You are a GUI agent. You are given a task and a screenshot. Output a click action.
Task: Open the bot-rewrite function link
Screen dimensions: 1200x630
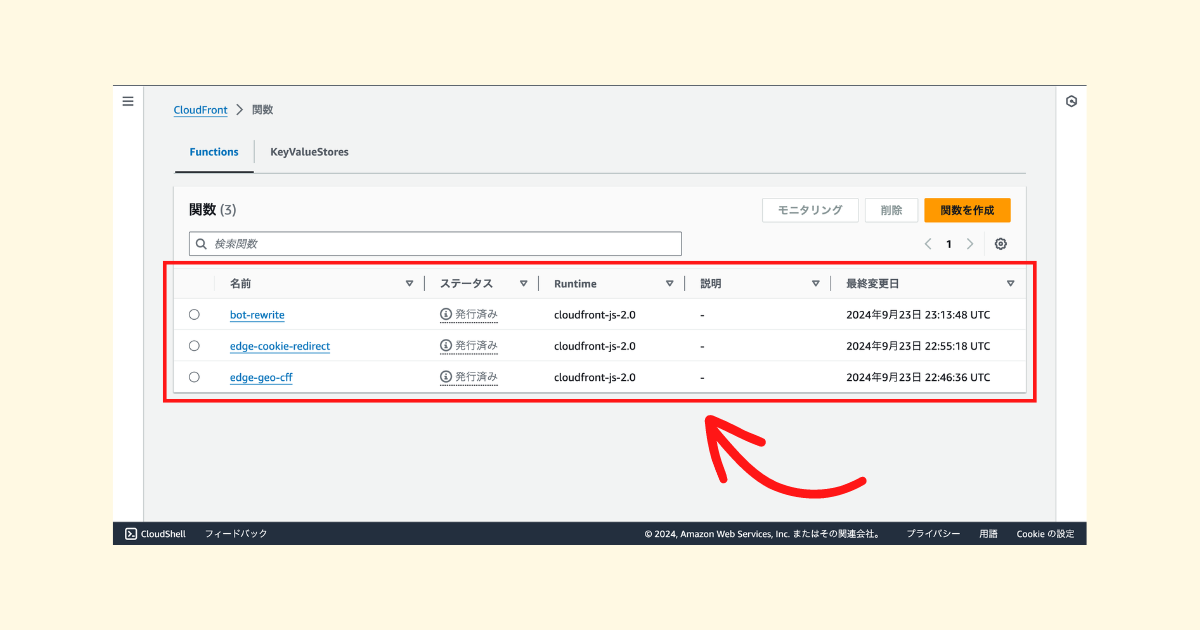pos(257,315)
